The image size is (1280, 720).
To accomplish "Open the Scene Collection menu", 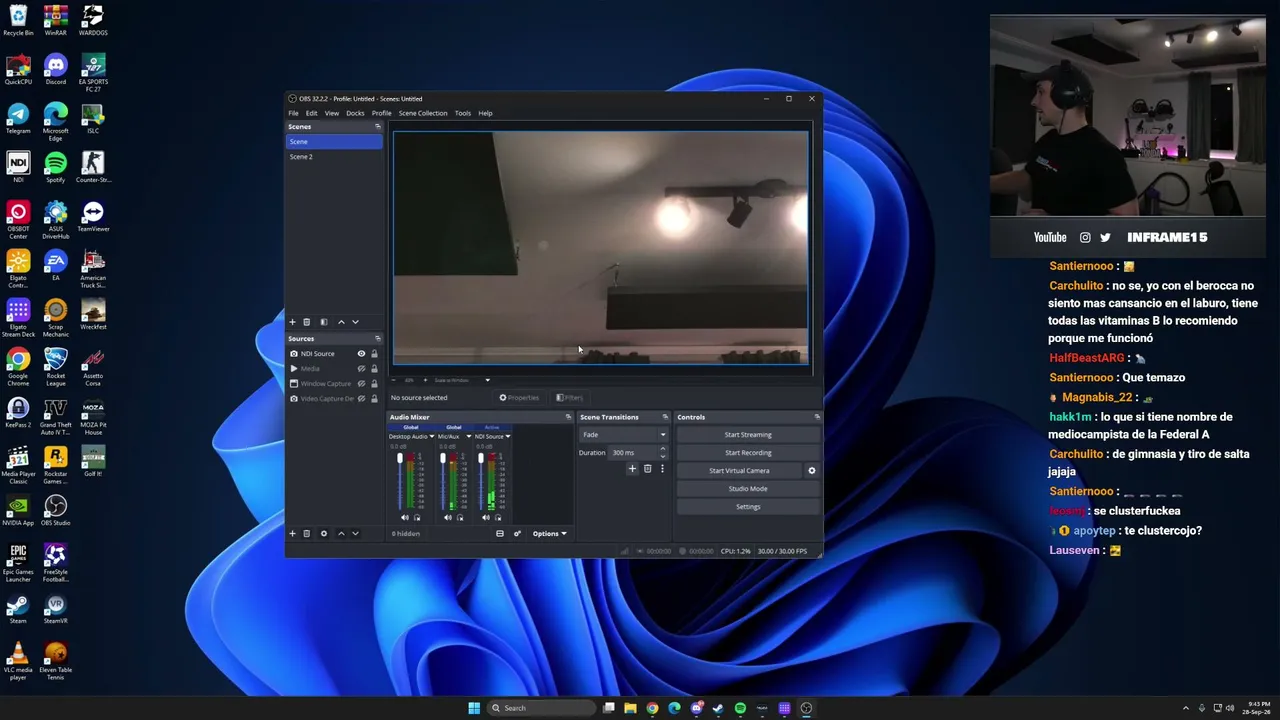I will 423,113.
